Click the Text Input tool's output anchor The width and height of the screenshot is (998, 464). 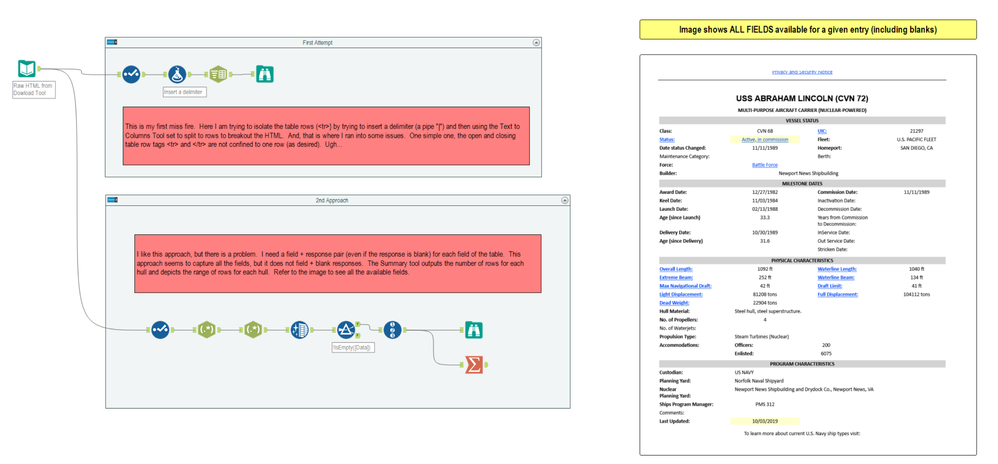tap(39, 69)
